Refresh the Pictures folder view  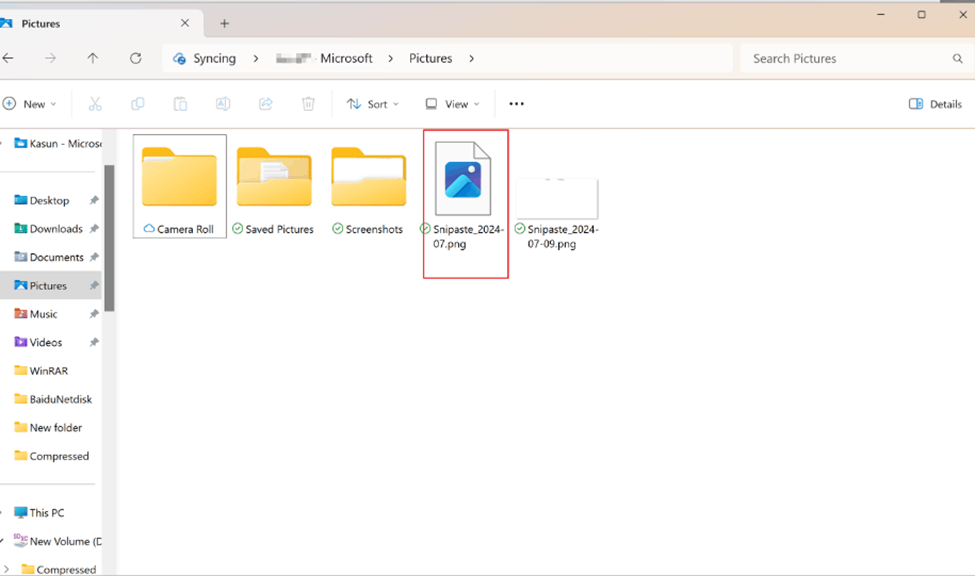tap(136, 58)
